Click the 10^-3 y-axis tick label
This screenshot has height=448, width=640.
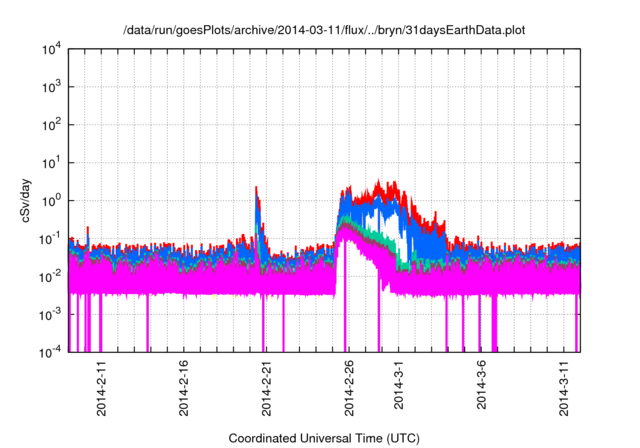(x=50, y=314)
